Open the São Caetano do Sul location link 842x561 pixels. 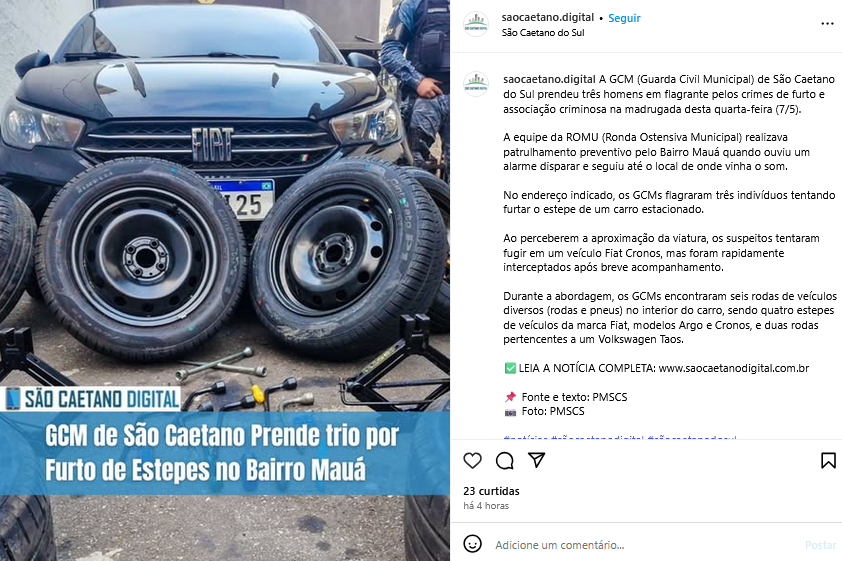point(543,33)
